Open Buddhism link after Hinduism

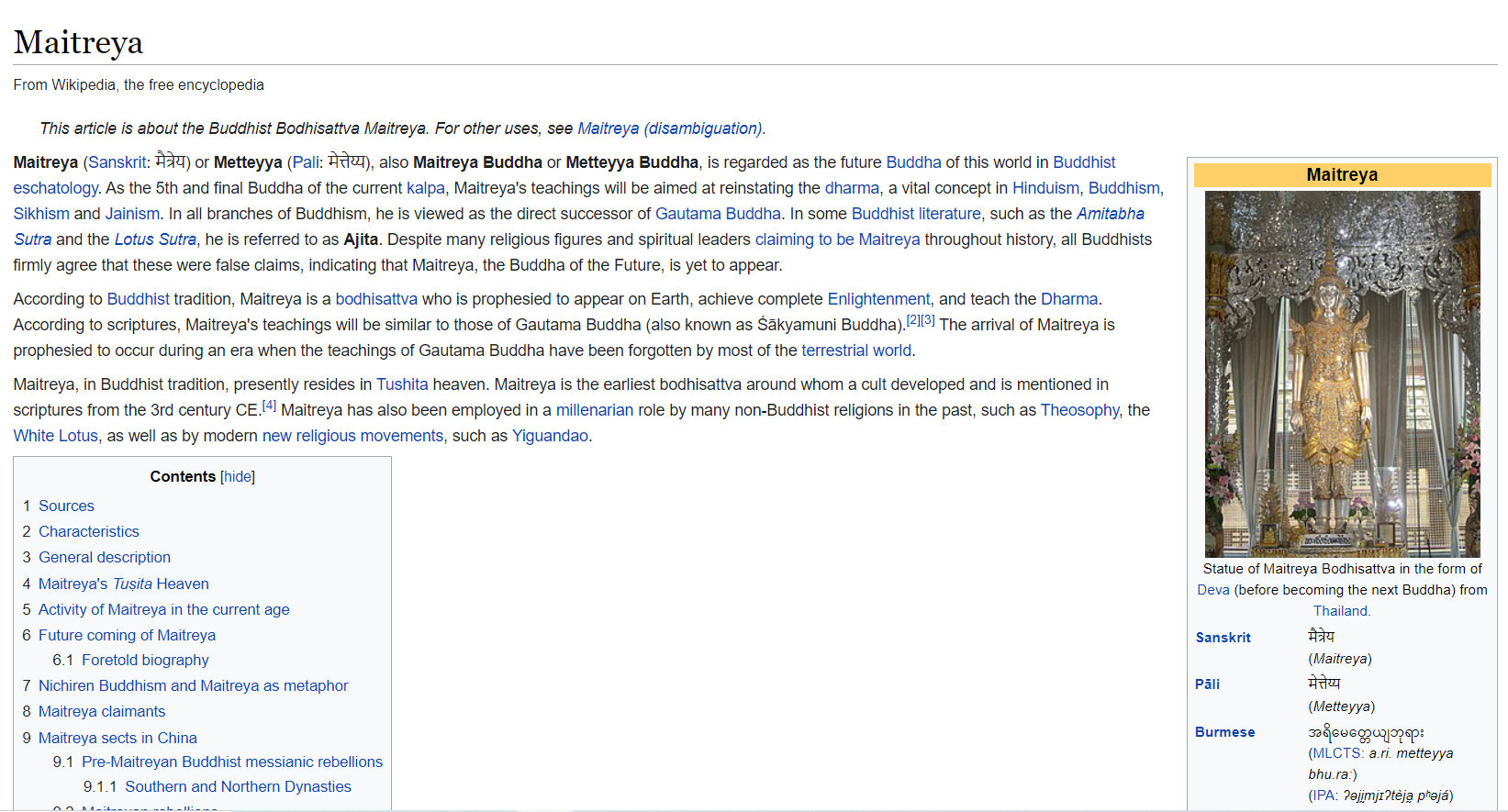click(x=1124, y=188)
